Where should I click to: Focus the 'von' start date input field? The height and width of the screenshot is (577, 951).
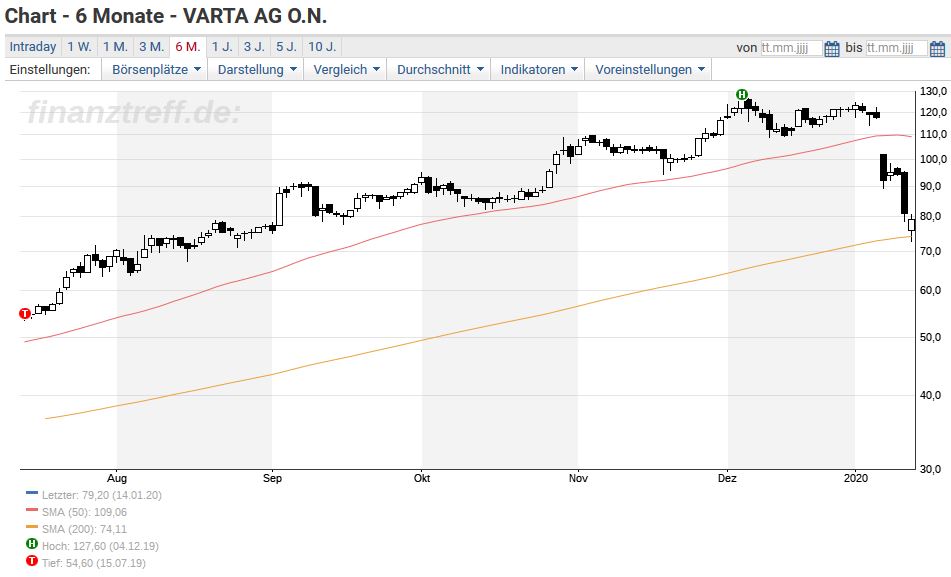[791, 48]
